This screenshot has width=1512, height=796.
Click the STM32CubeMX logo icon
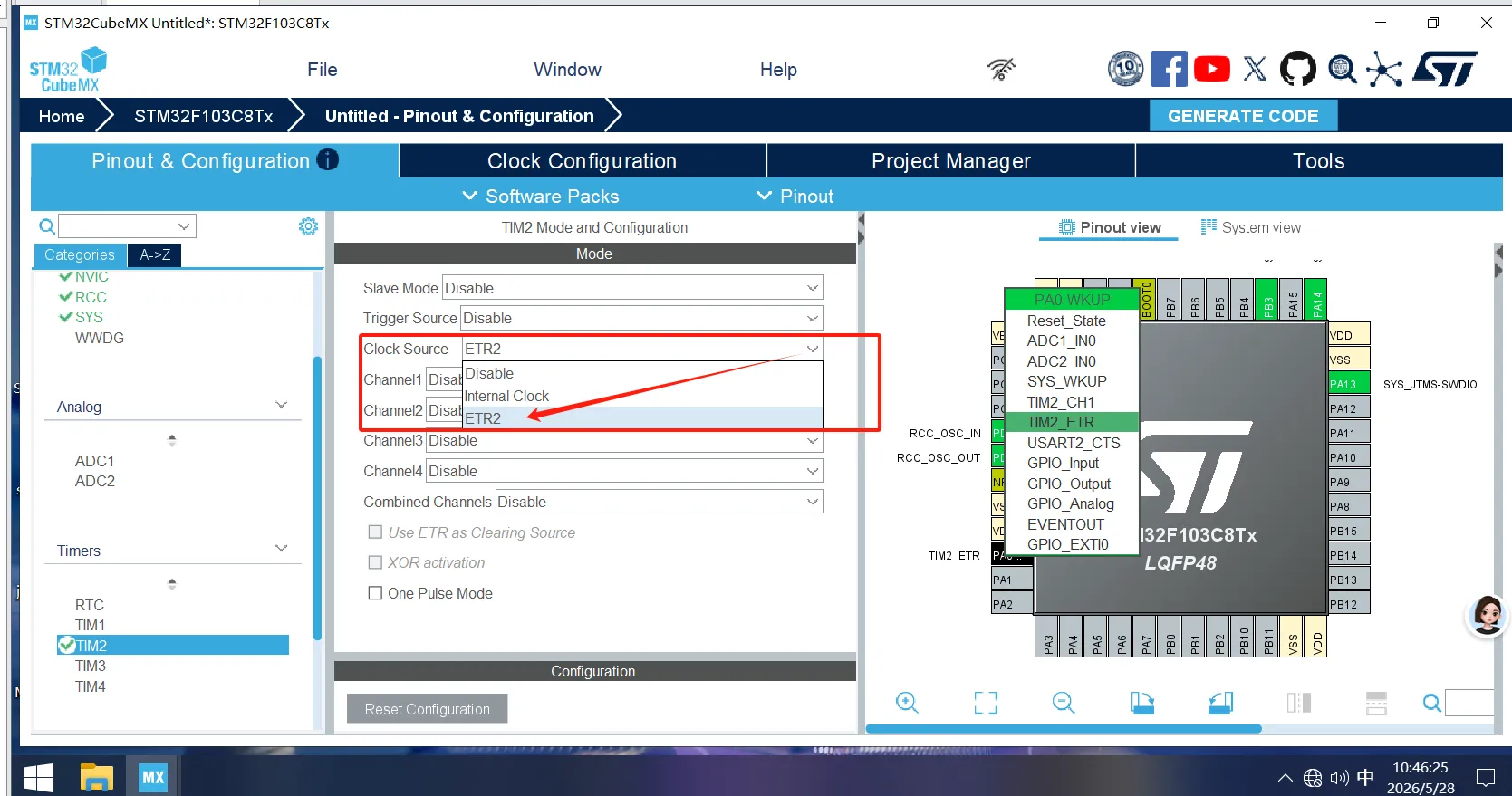point(68,70)
